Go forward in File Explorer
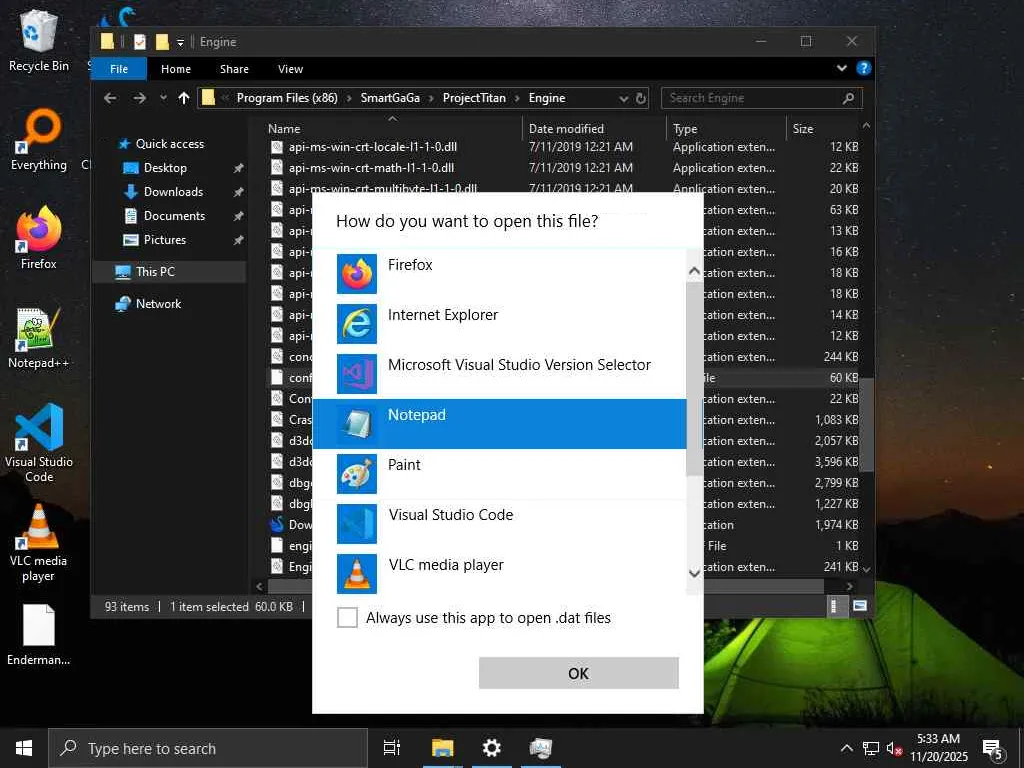The width and height of the screenshot is (1024, 768). click(139, 98)
